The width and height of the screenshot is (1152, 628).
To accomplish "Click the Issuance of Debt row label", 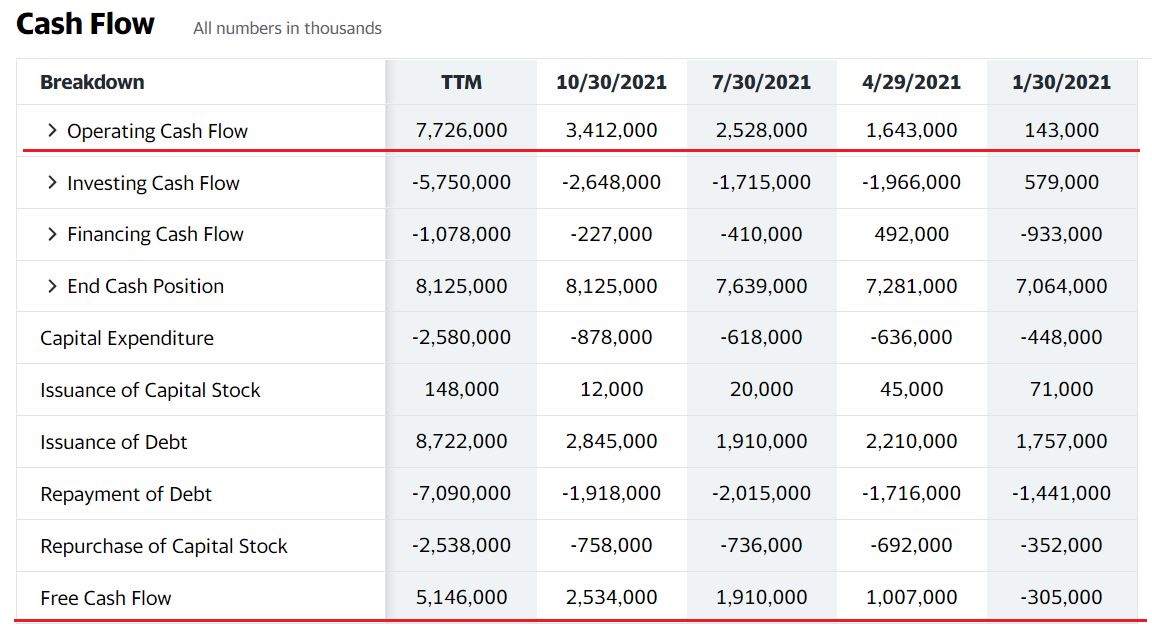I will click(x=113, y=442).
